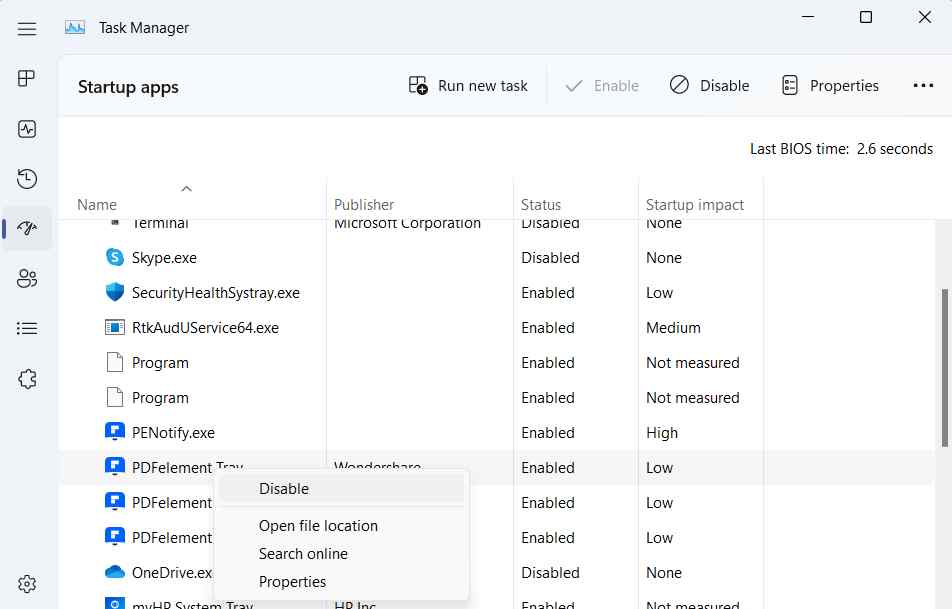Open the App history page in sidebar
952x609 pixels.
[27, 179]
